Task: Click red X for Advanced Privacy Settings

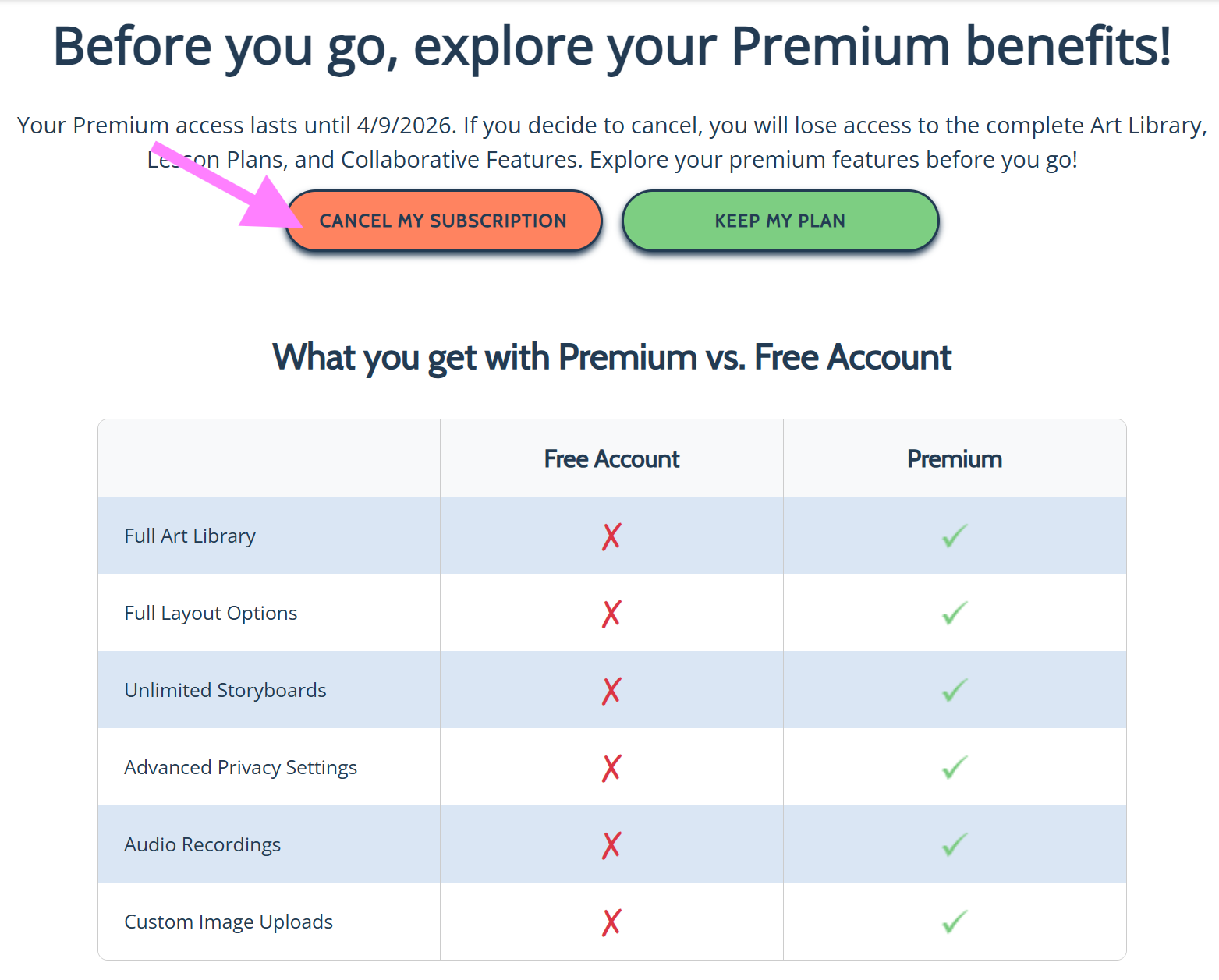Action: [611, 768]
